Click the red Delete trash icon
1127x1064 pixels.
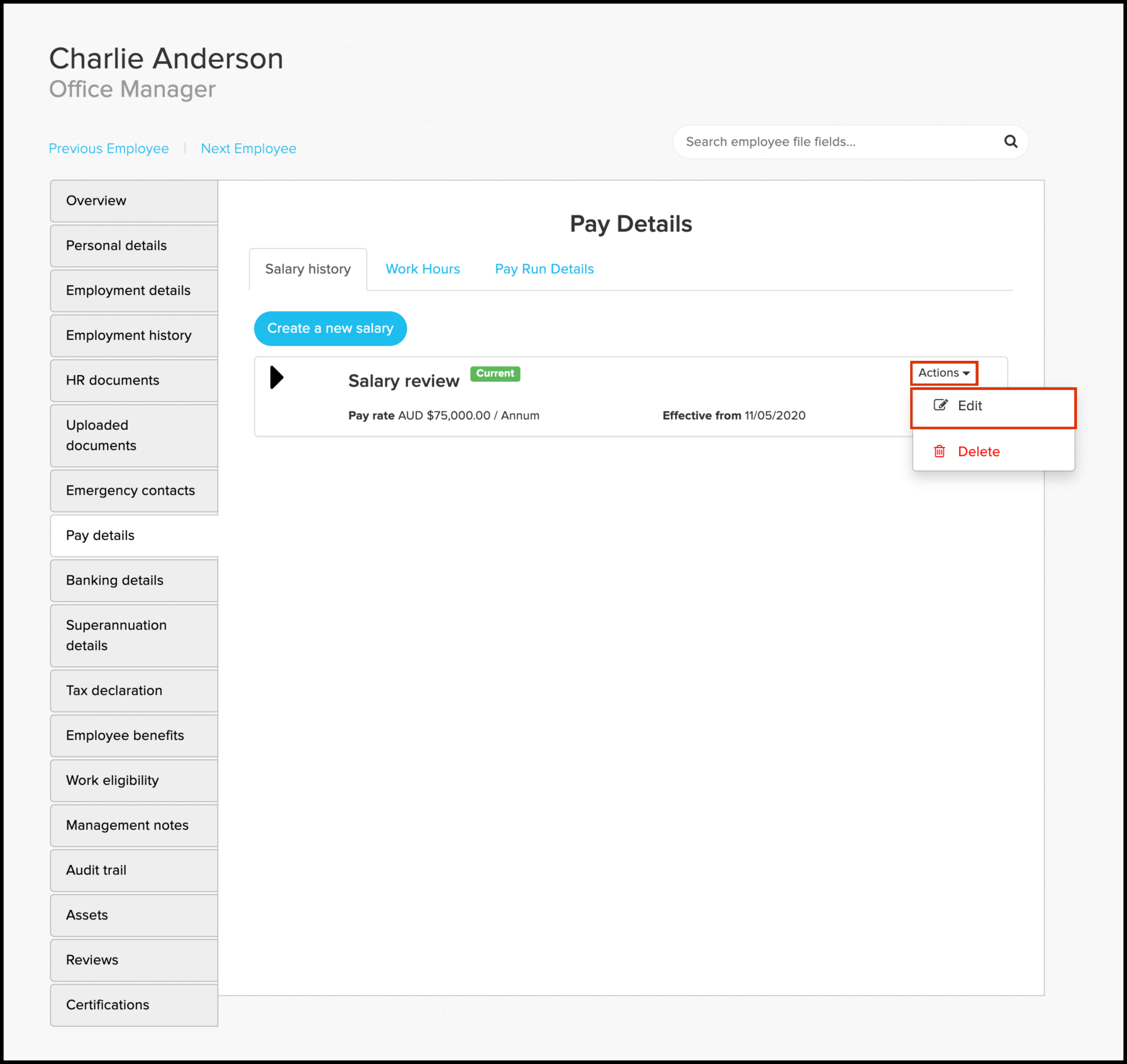(939, 452)
